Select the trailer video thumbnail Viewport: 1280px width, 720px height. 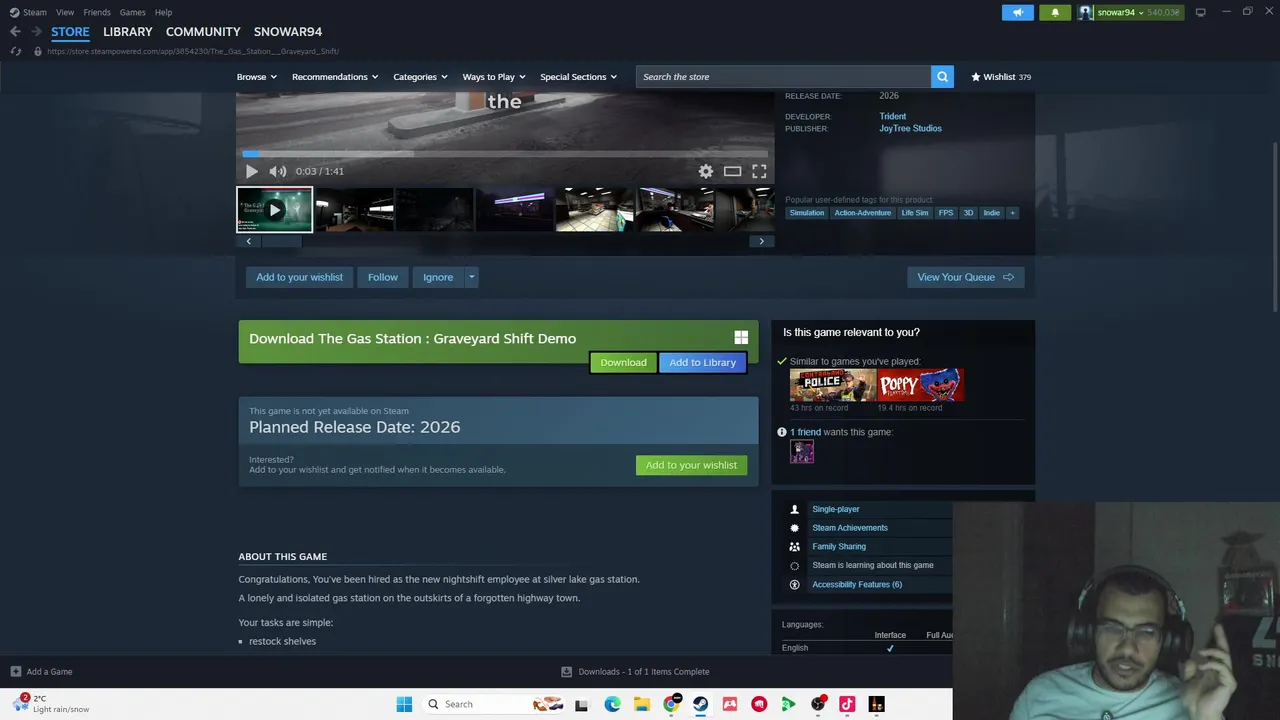pyautogui.click(x=274, y=210)
